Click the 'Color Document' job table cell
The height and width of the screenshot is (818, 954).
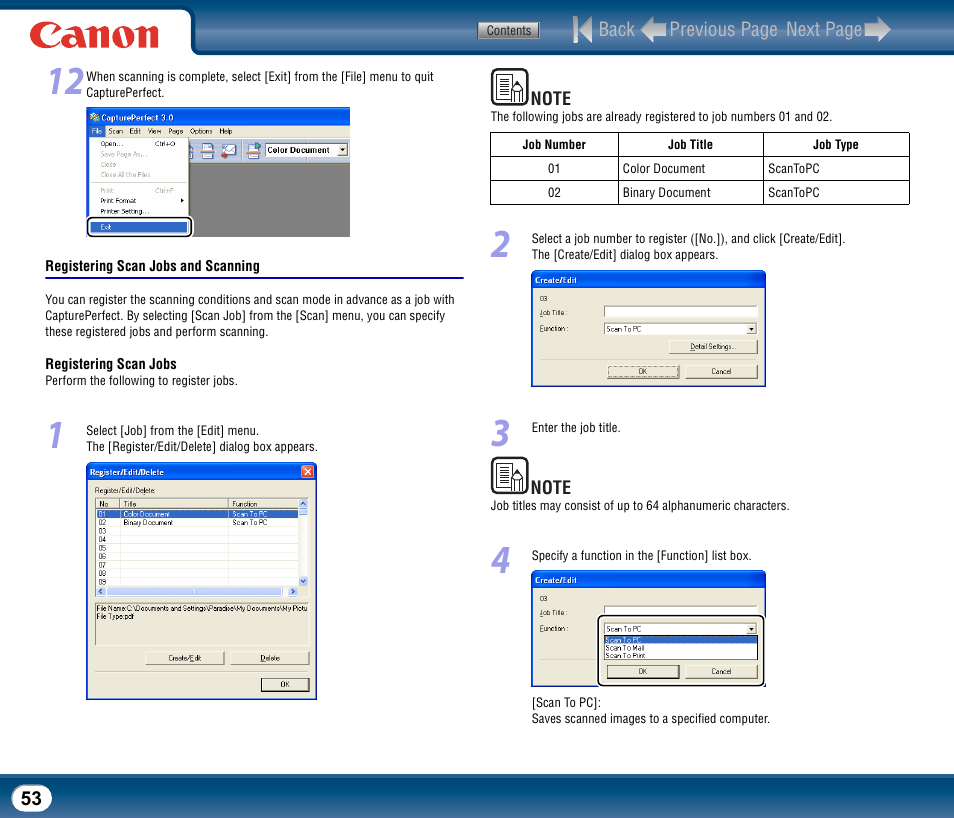[x=691, y=169]
